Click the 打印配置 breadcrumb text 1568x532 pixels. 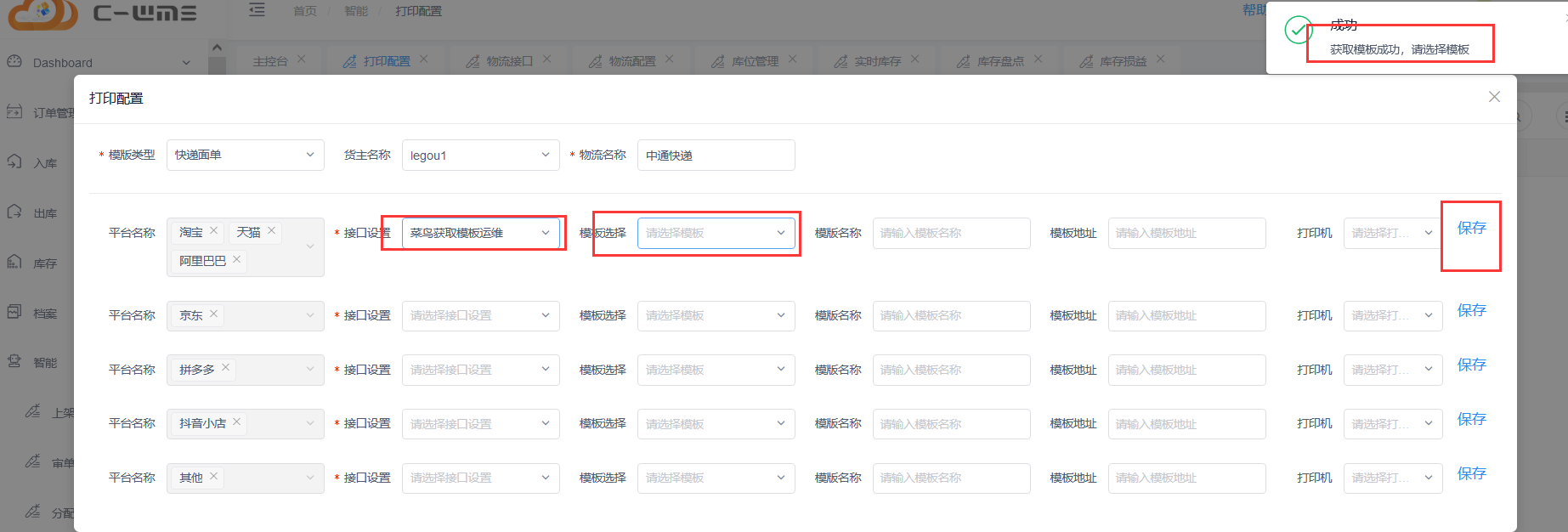(x=418, y=11)
